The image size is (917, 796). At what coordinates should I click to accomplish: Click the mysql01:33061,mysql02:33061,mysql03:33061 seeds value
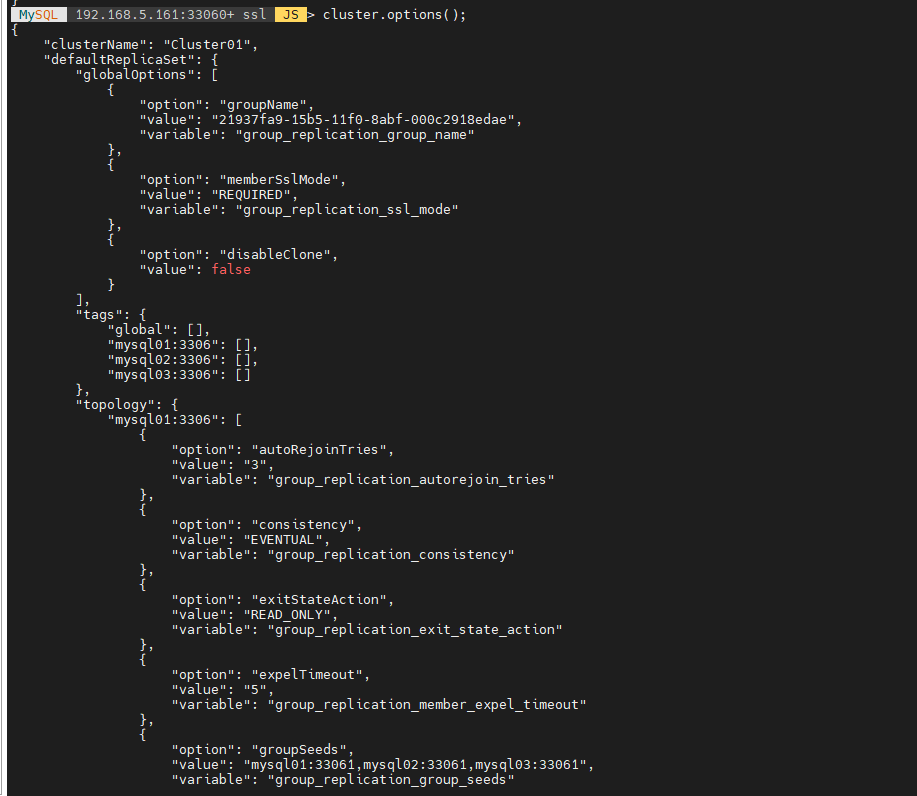pos(415,764)
